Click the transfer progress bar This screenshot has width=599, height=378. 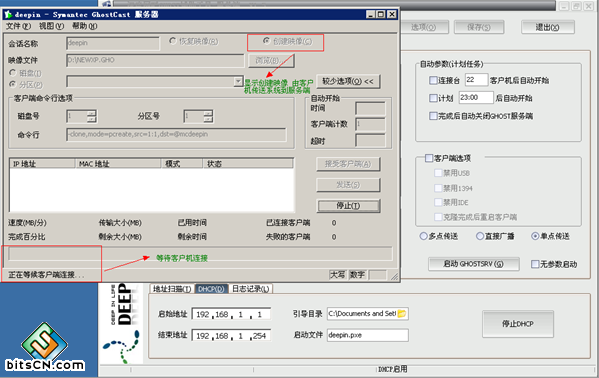coord(200,254)
